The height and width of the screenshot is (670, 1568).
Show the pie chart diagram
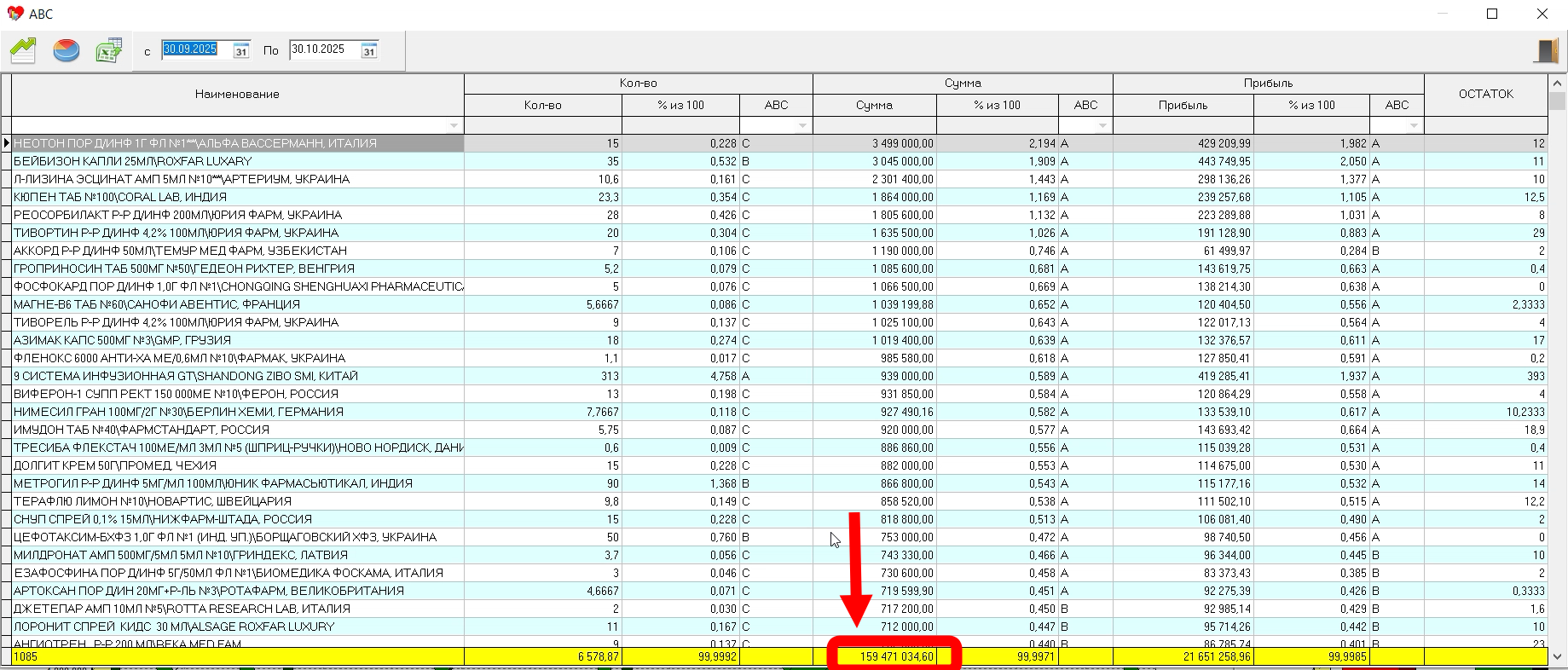67,50
